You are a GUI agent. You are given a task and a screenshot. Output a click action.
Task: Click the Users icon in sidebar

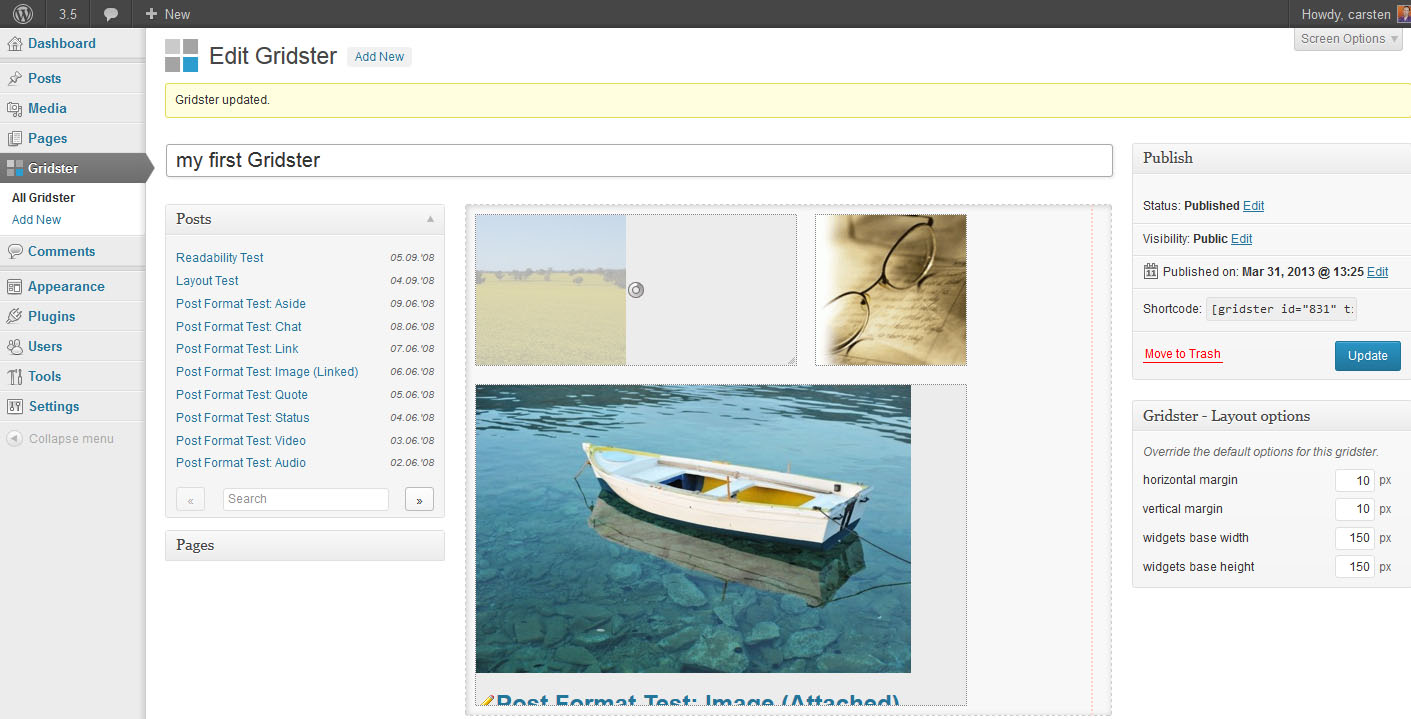tap(14, 346)
